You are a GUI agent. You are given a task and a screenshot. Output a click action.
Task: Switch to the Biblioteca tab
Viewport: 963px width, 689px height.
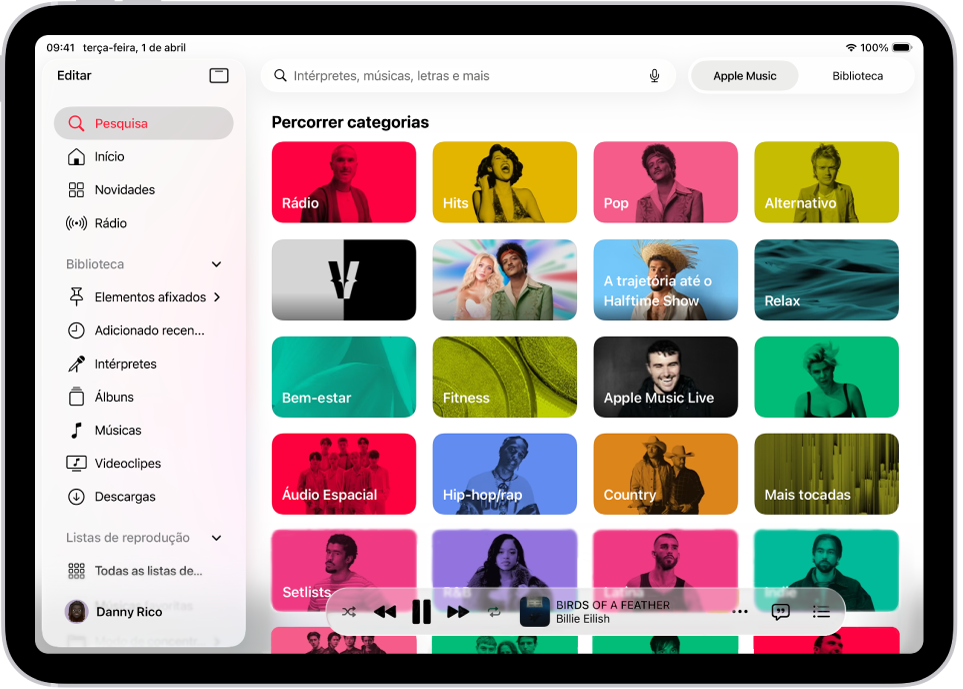pyautogui.click(x=857, y=76)
